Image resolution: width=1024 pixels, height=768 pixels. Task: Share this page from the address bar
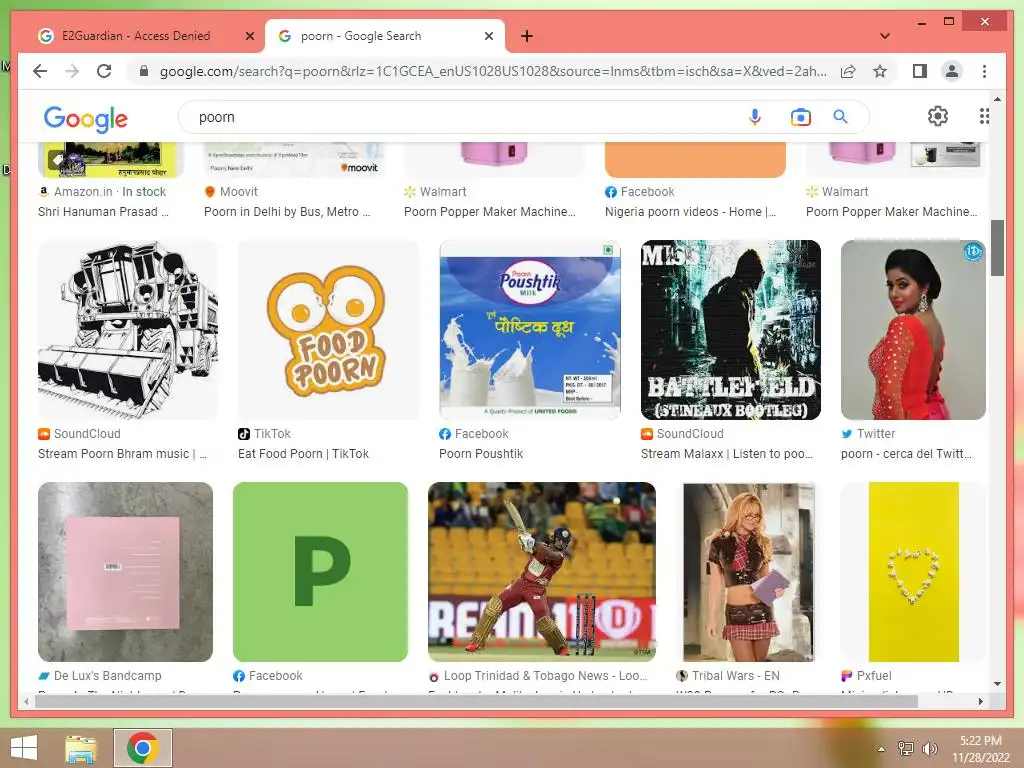pos(848,71)
